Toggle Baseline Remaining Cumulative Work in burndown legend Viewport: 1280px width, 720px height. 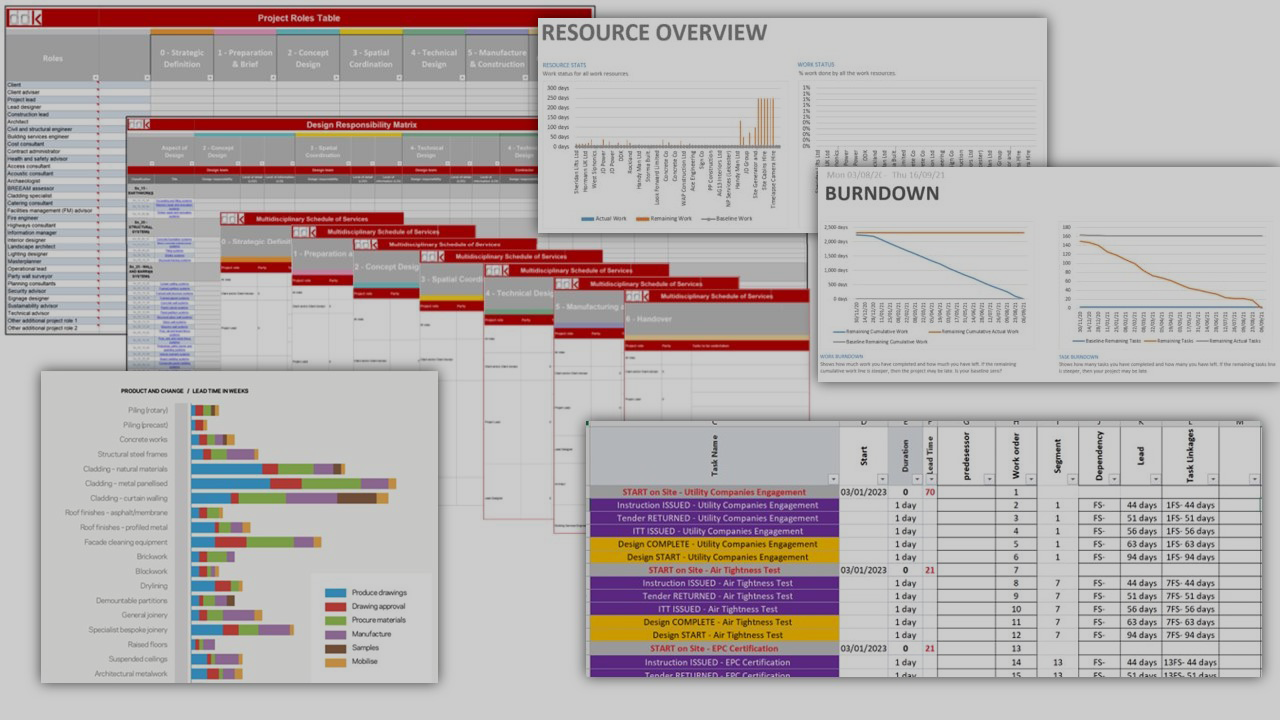(x=886, y=342)
